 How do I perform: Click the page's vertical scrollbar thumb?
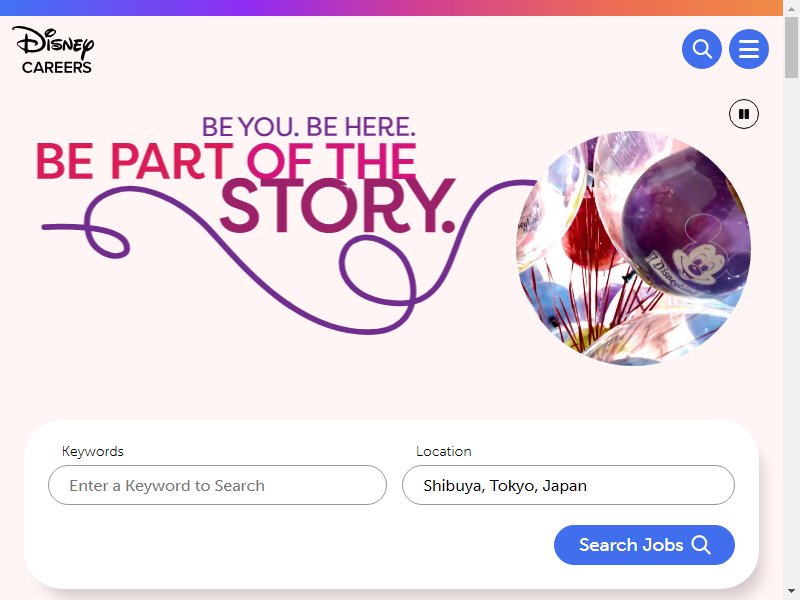click(x=791, y=47)
